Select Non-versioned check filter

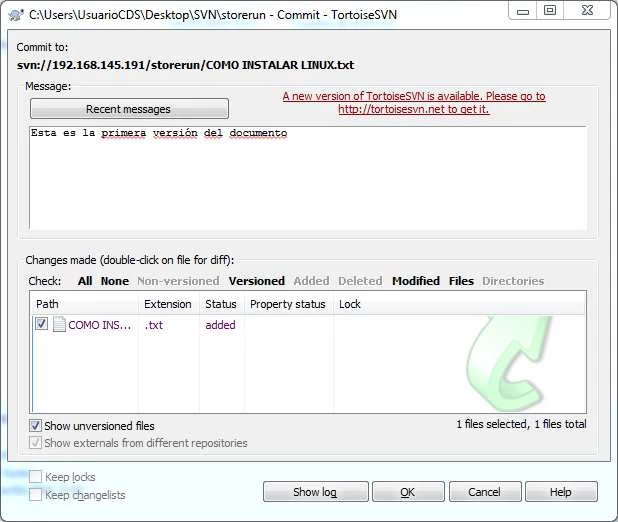[x=178, y=281]
